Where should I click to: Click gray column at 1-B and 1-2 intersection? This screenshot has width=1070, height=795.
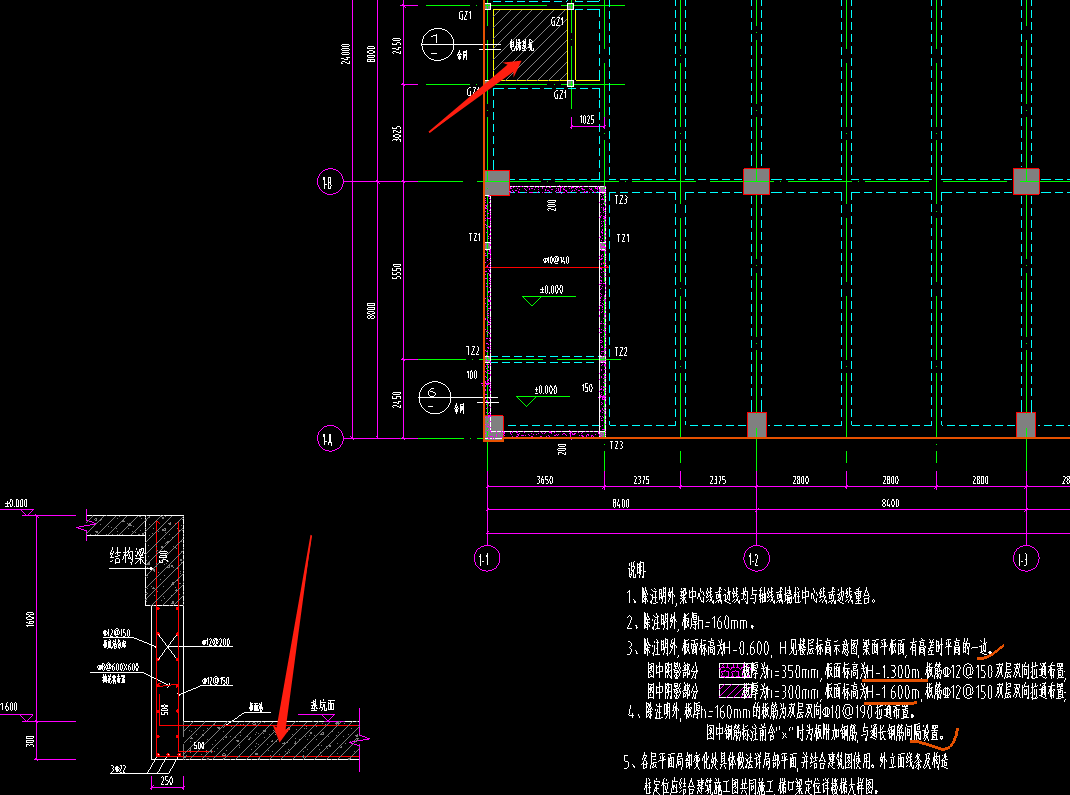[x=756, y=182]
